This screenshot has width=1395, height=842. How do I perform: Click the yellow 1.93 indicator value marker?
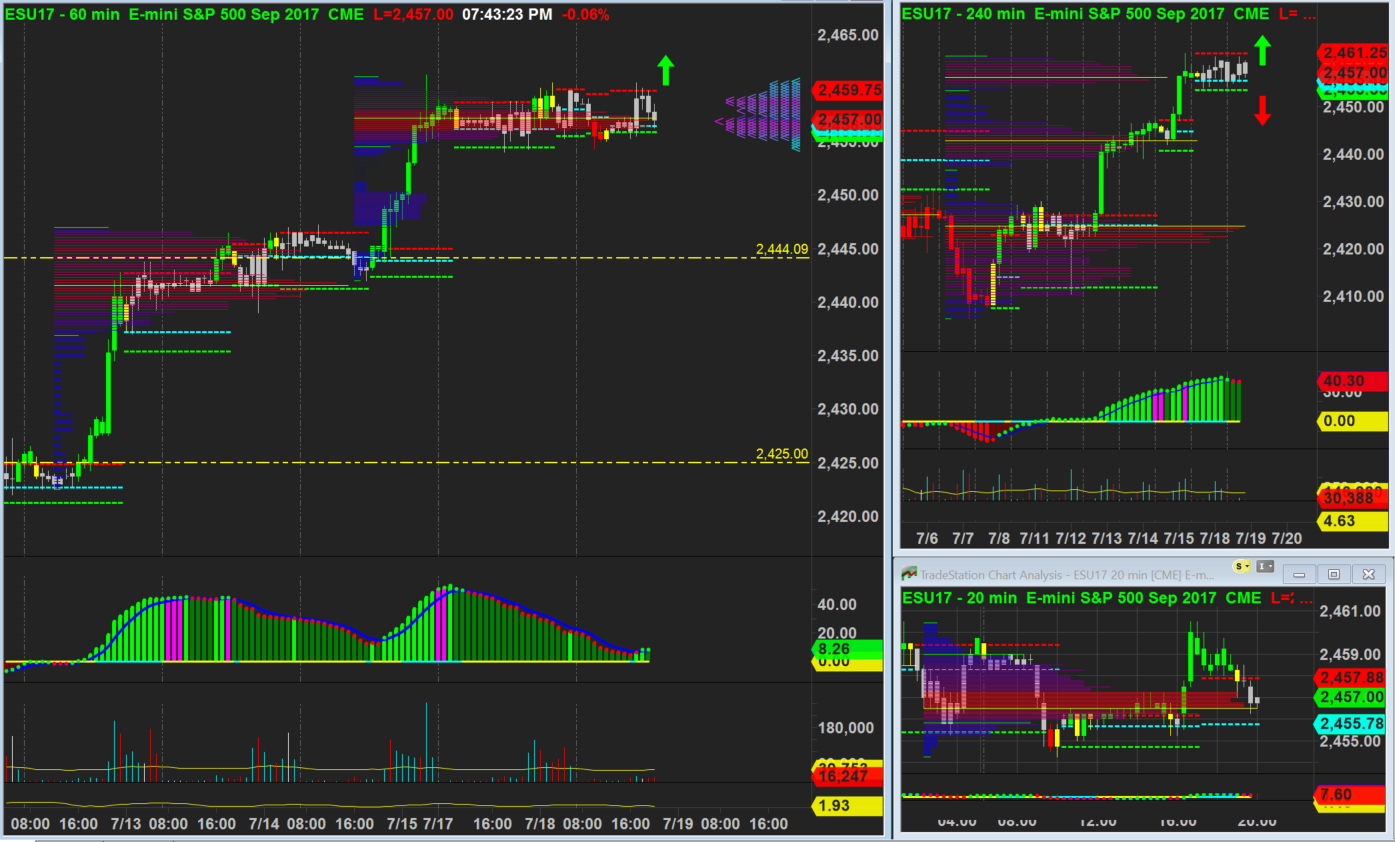(x=846, y=806)
